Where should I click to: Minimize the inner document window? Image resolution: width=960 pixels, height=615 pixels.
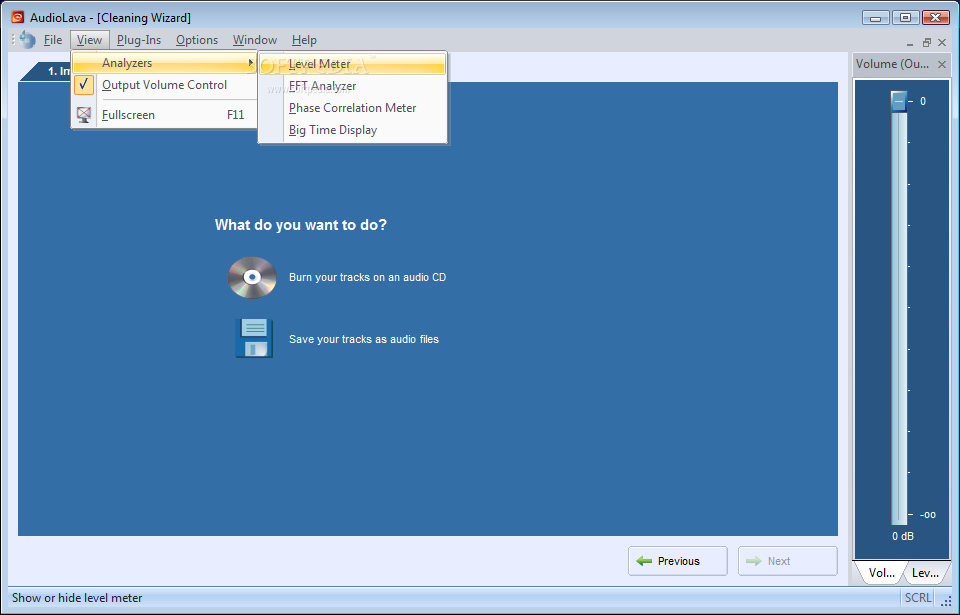point(910,43)
